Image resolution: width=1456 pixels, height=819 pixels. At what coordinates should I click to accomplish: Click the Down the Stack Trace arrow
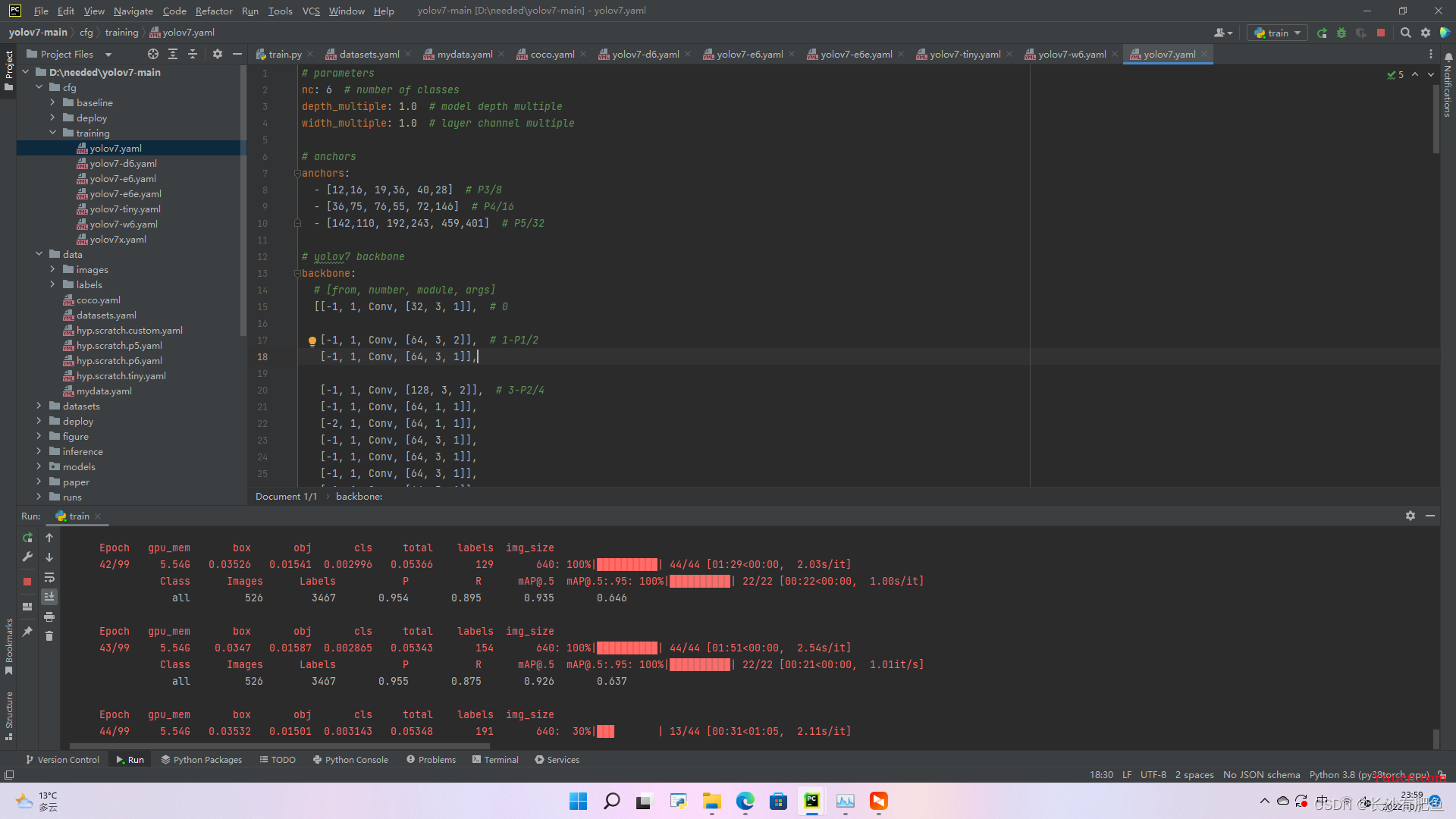point(49,557)
